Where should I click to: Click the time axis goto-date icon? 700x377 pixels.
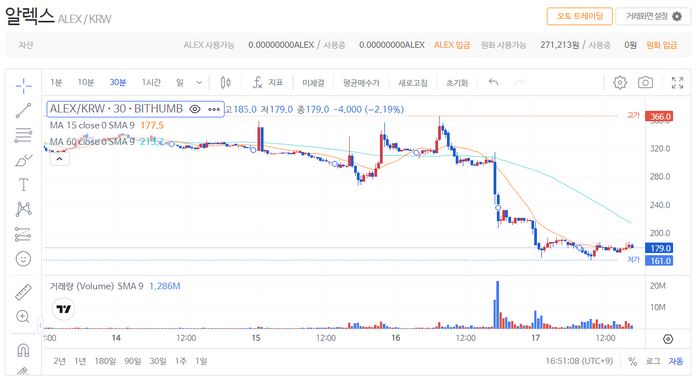tap(668, 339)
